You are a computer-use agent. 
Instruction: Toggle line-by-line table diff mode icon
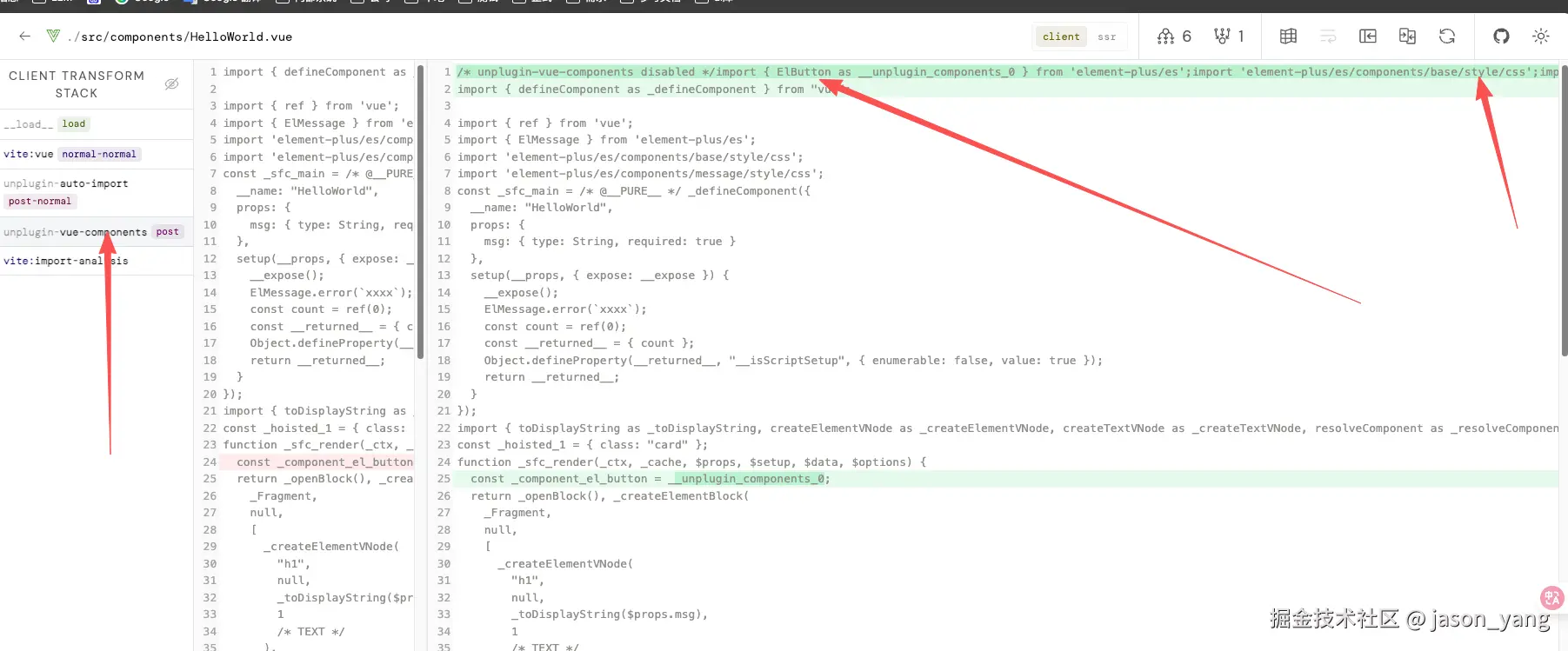pyautogui.click(x=1288, y=36)
